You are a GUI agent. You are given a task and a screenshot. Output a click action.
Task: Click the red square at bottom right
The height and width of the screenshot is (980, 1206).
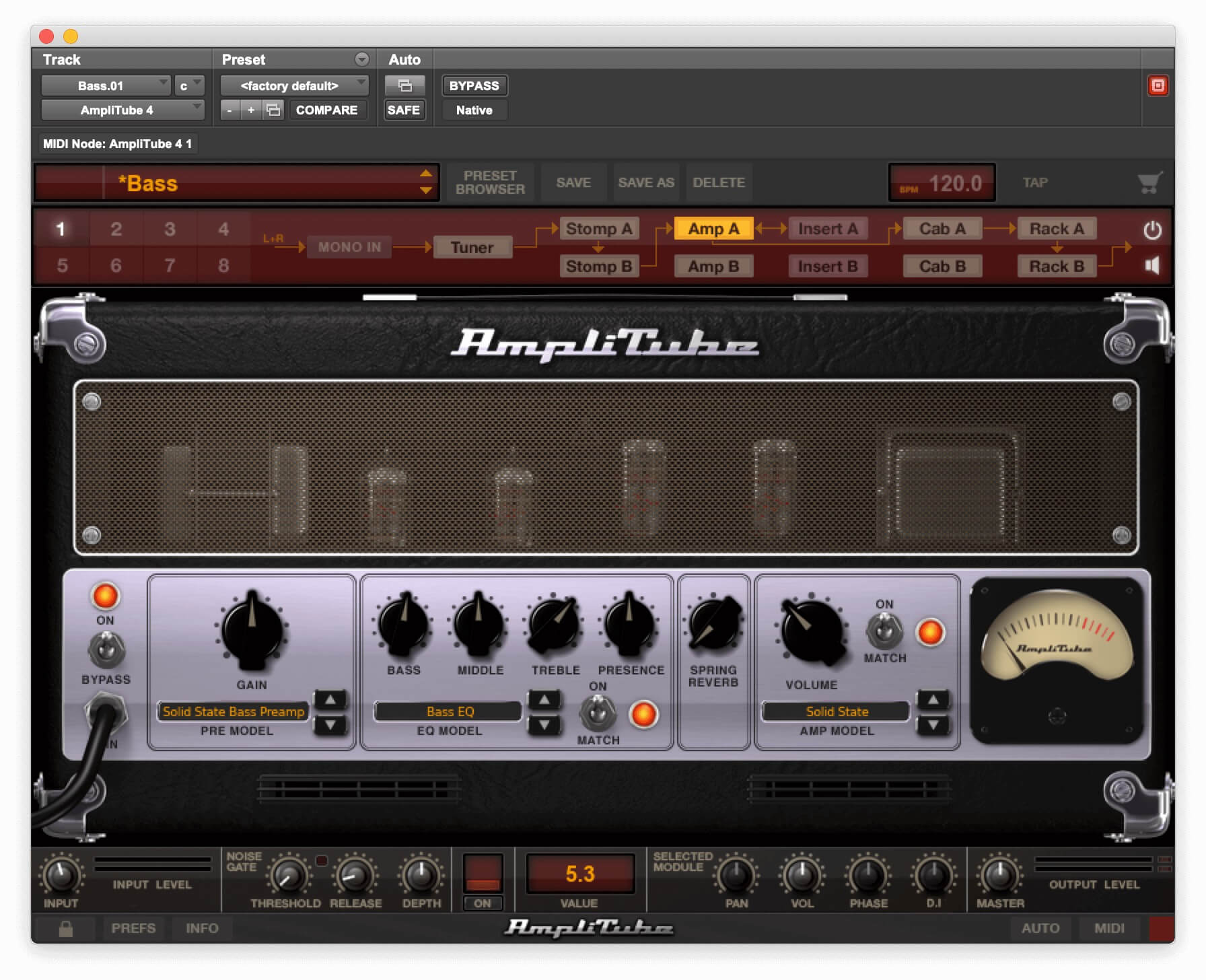tap(1161, 928)
